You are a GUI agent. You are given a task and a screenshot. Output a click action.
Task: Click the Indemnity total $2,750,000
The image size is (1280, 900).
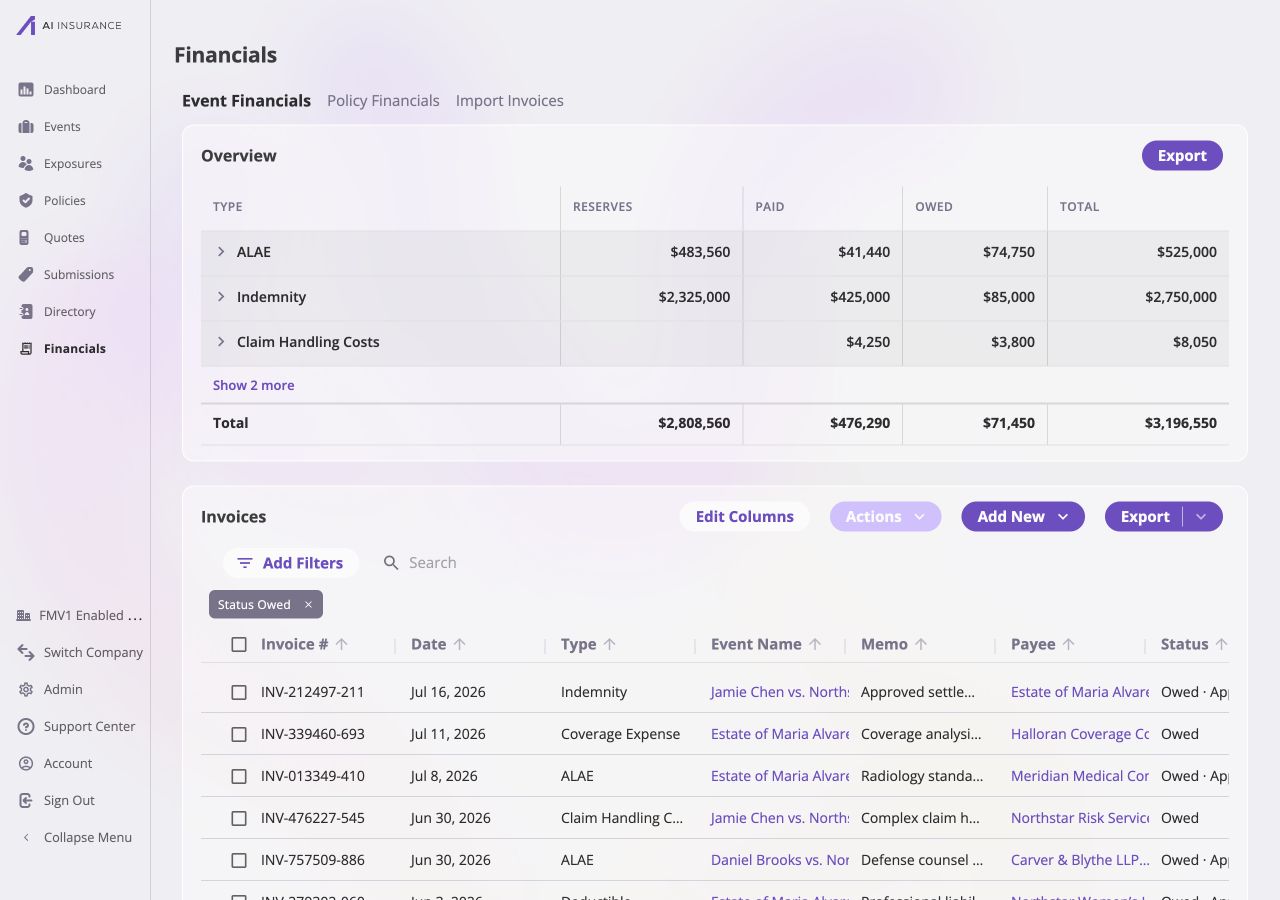point(1181,297)
